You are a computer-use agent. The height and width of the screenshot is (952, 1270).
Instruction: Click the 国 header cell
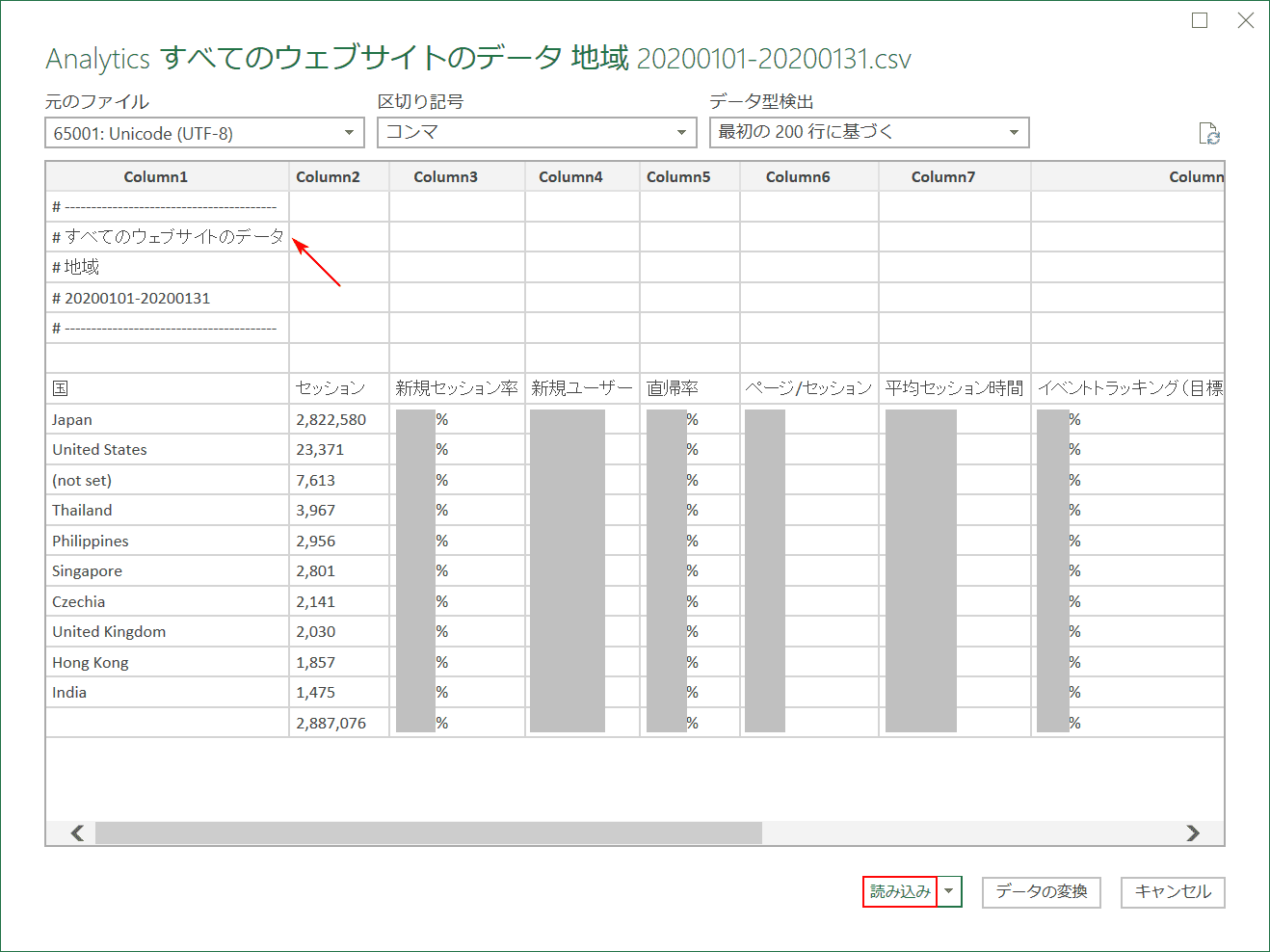168,388
